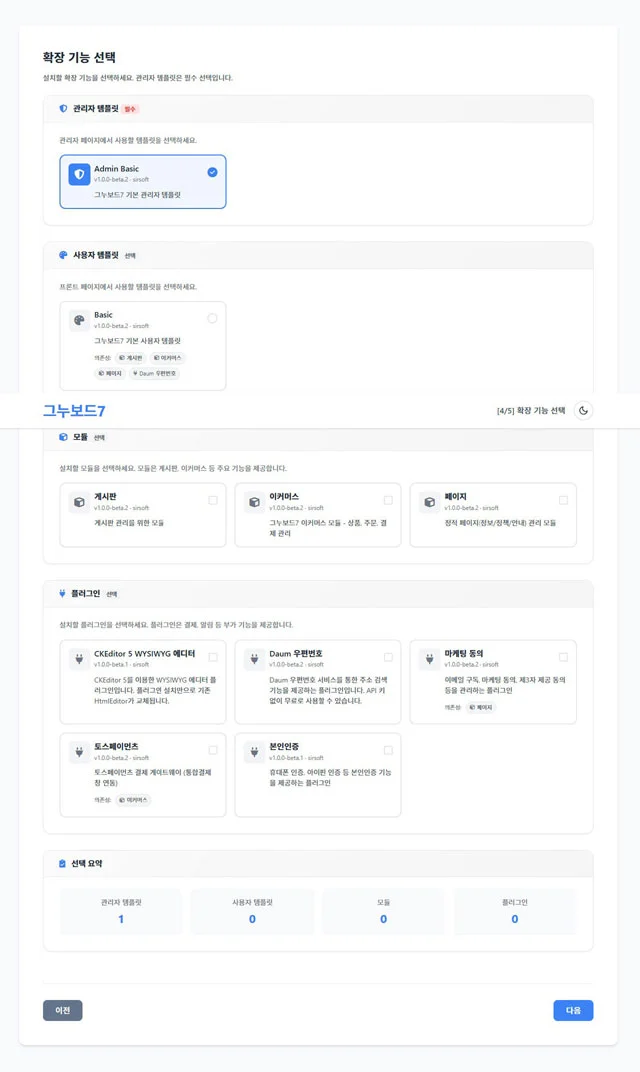Click the 관리자 템플릿 header shield icon

point(64,109)
